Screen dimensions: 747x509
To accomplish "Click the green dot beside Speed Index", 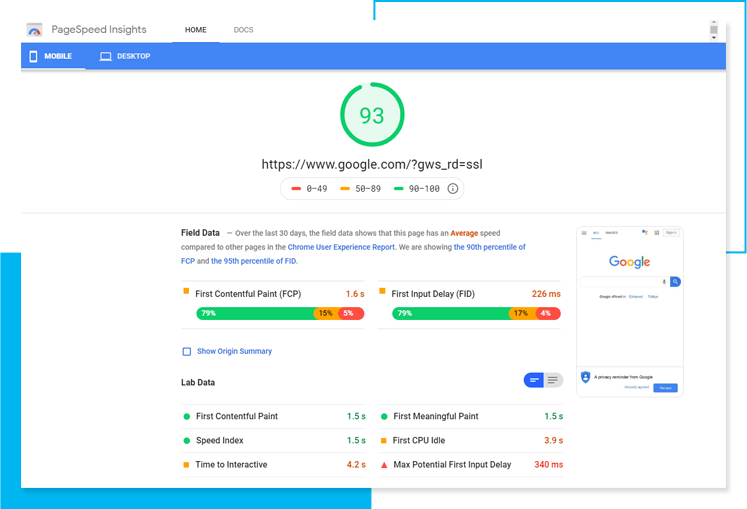I will [187, 440].
